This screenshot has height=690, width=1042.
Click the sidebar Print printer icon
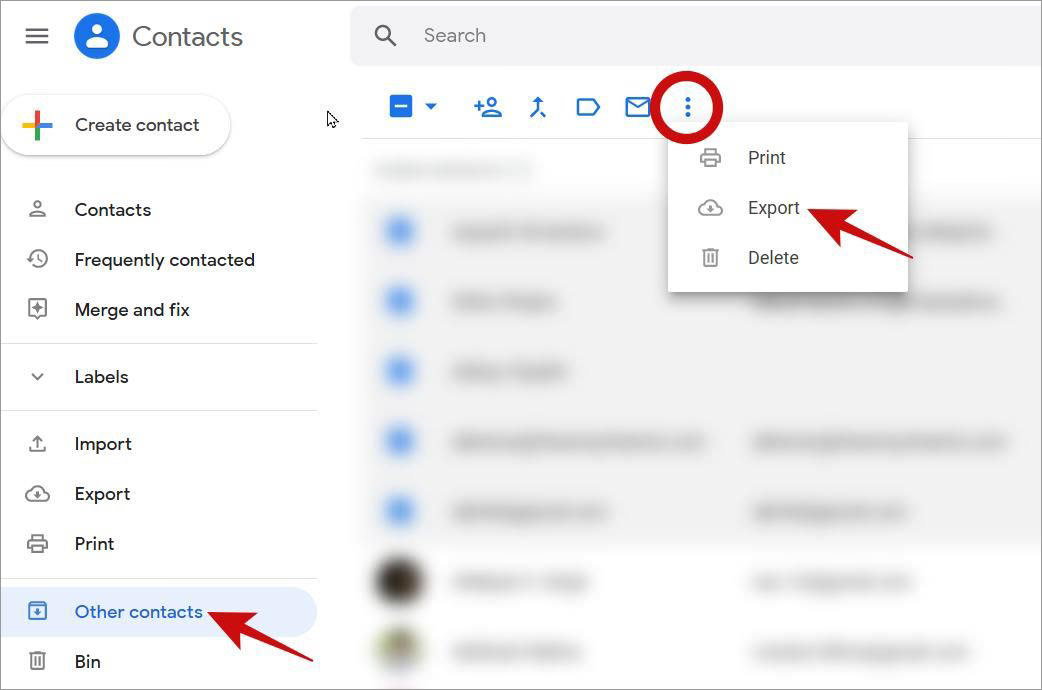(37, 544)
